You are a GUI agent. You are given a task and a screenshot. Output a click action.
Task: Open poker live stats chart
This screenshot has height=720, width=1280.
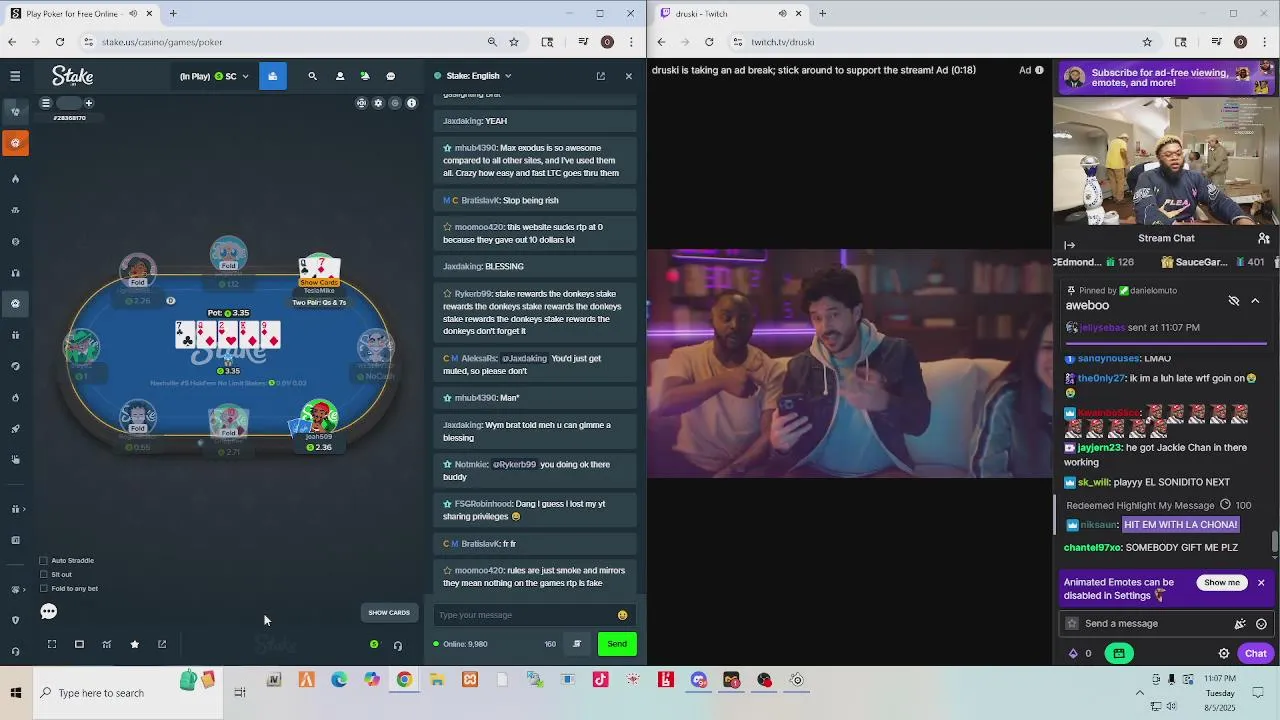click(107, 644)
